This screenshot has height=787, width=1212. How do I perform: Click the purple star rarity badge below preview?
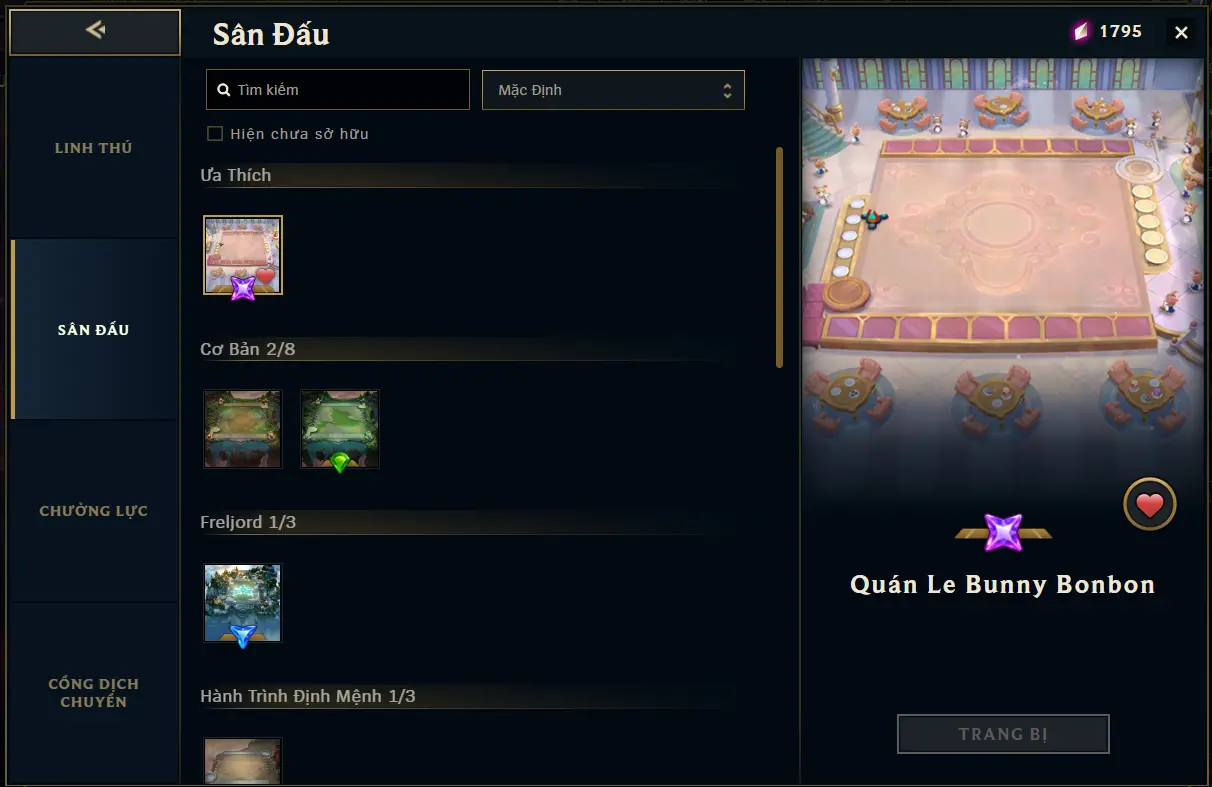(x=1003, y=532)
